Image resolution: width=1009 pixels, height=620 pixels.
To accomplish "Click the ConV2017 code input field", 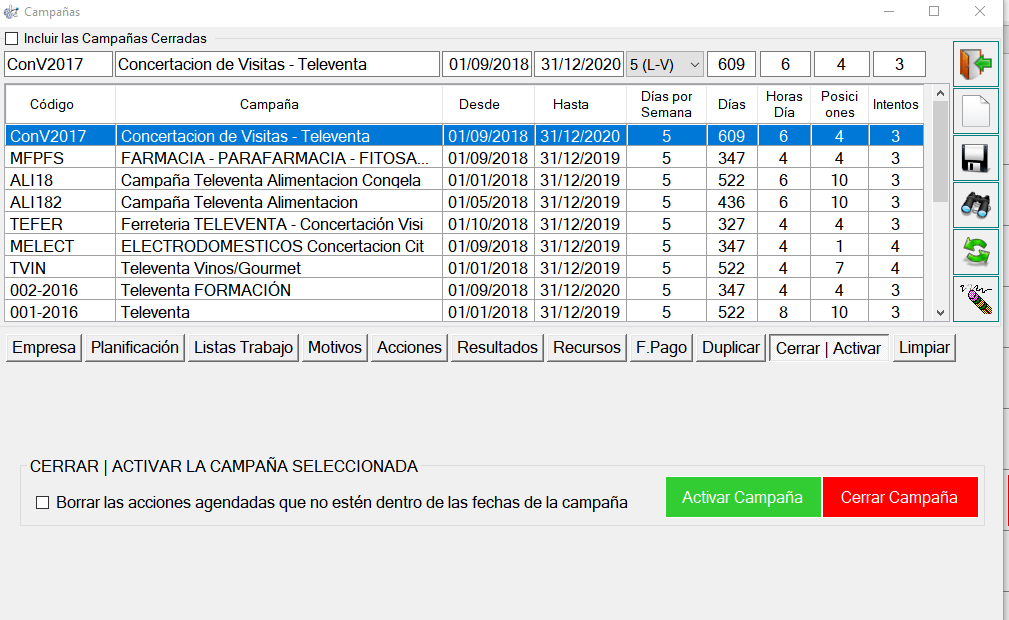I will pos(59,64).
